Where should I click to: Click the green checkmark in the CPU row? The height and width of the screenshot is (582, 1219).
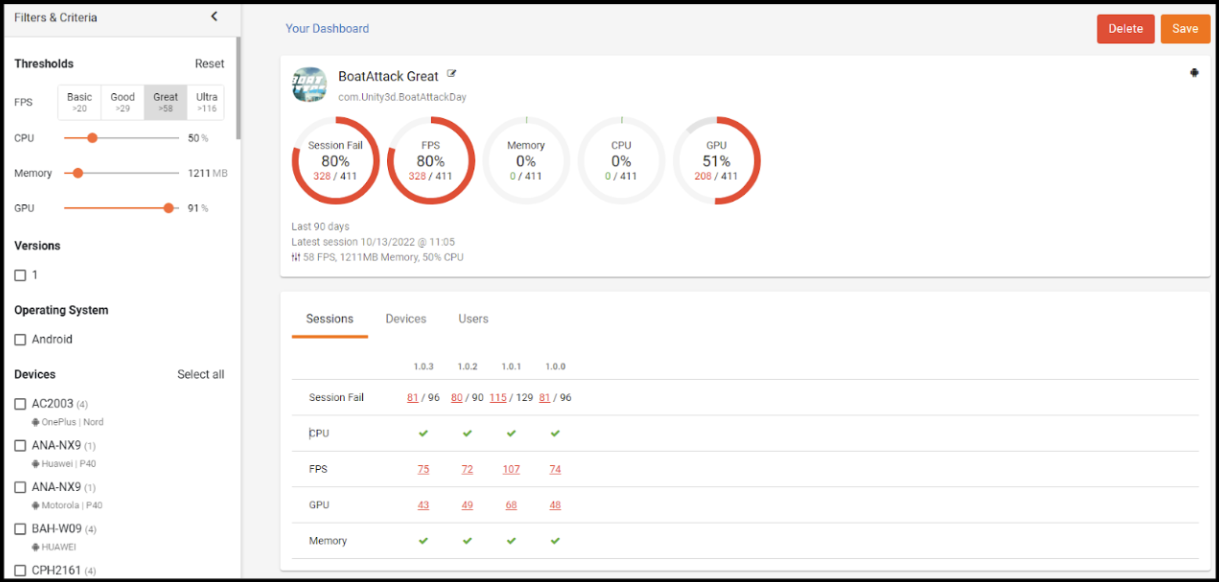[423, 433]
